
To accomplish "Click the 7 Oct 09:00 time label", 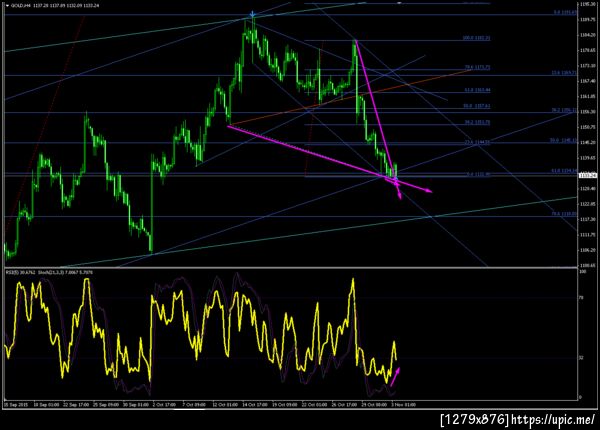I will (194, 404).
